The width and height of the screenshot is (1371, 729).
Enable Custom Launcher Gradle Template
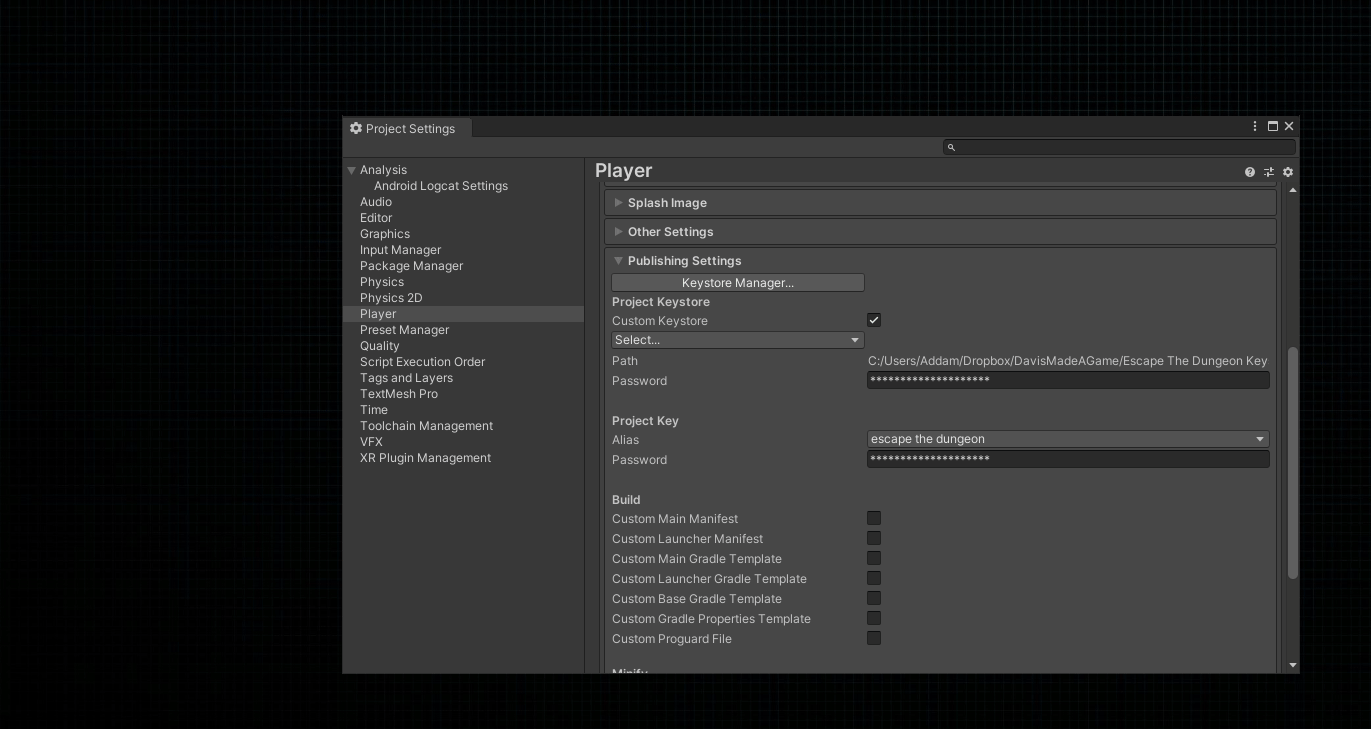point(874,578)
